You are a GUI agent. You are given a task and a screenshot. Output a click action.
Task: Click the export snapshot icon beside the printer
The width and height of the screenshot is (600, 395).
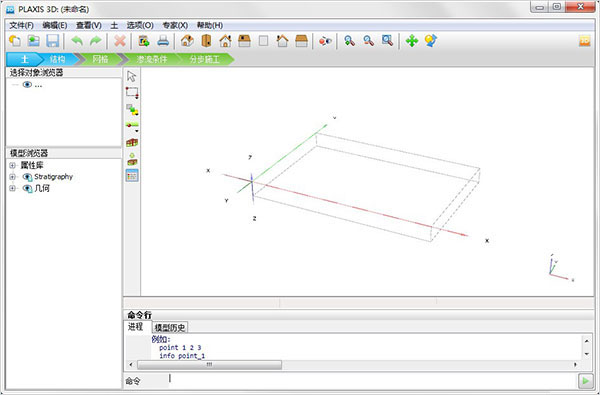(x=144, y=41)
